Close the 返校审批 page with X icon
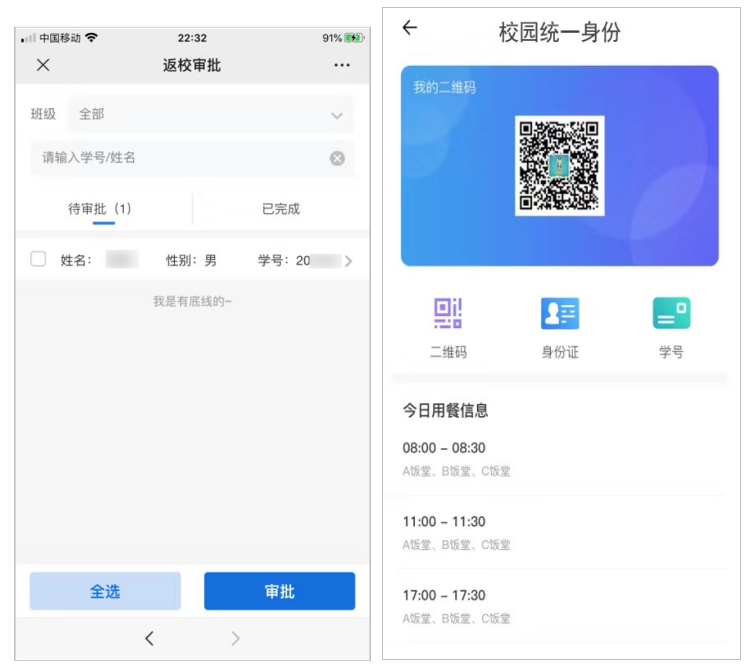Screen dimensions: 751x670 coord(43,65)
